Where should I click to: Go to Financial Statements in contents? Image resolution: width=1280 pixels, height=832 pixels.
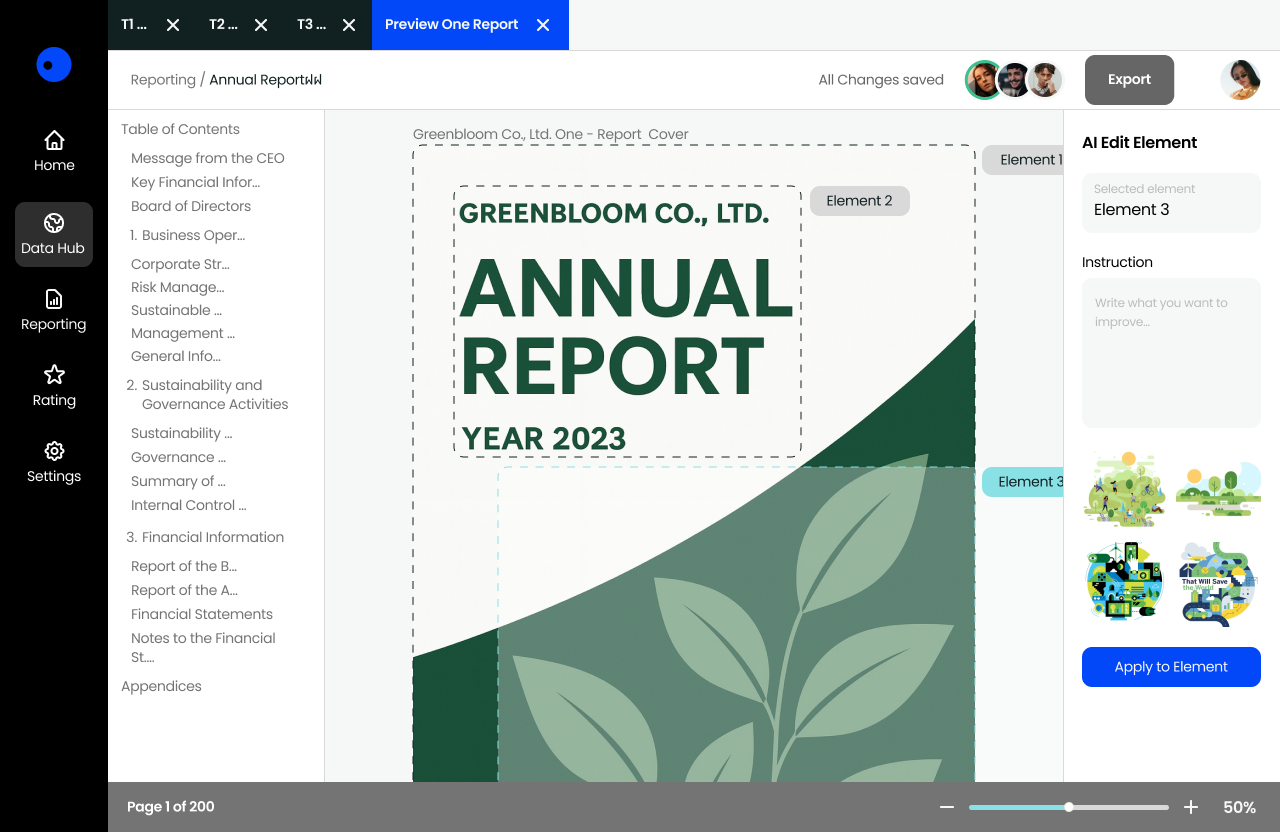(x=202, y=614)
